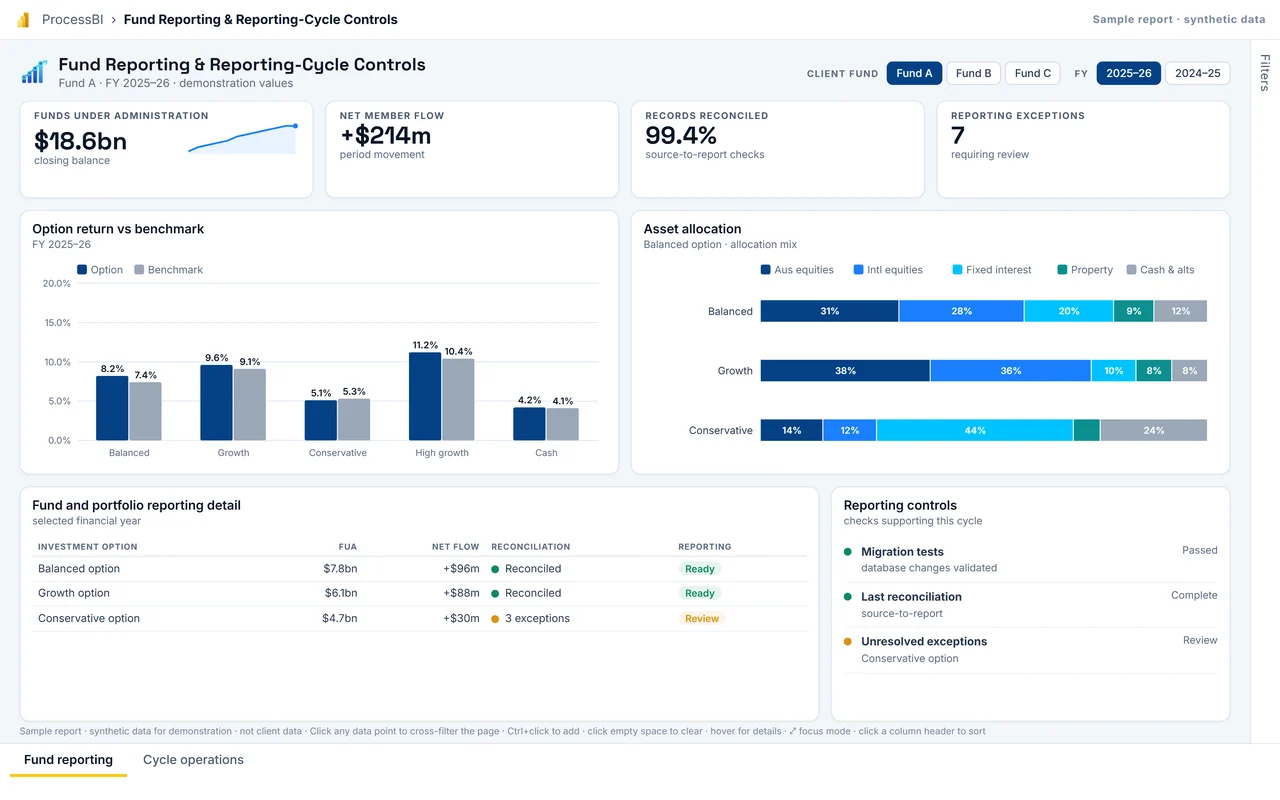Sort by the FUA column header
Screen dimensions: 1280x800
click(x=347, y=547)
